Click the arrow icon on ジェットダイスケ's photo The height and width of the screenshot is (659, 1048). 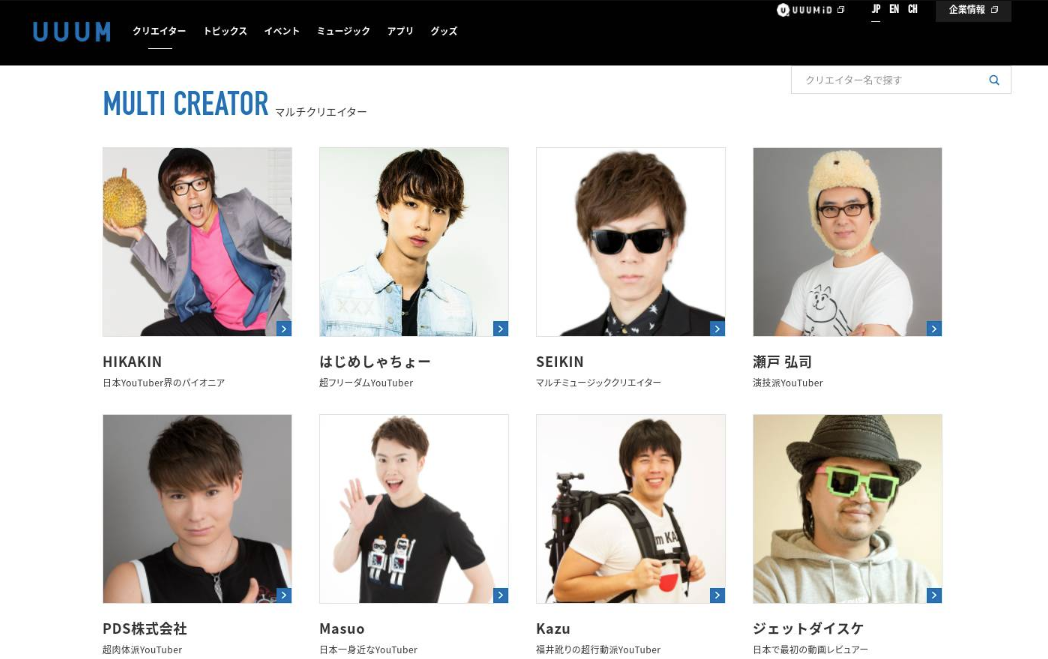(x=934, y=595)
